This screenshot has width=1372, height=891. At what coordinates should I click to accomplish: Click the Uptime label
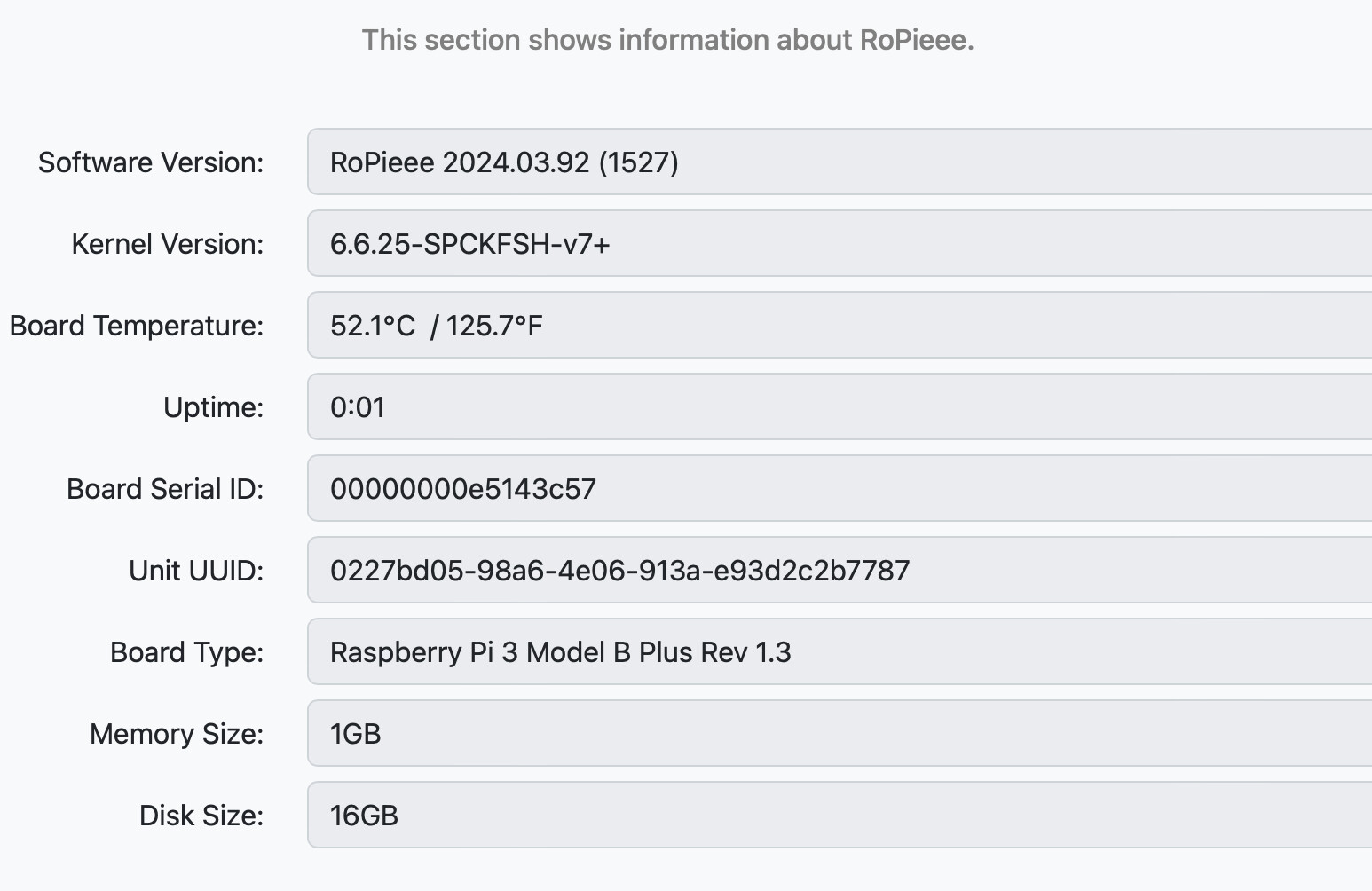coord(214,407)
